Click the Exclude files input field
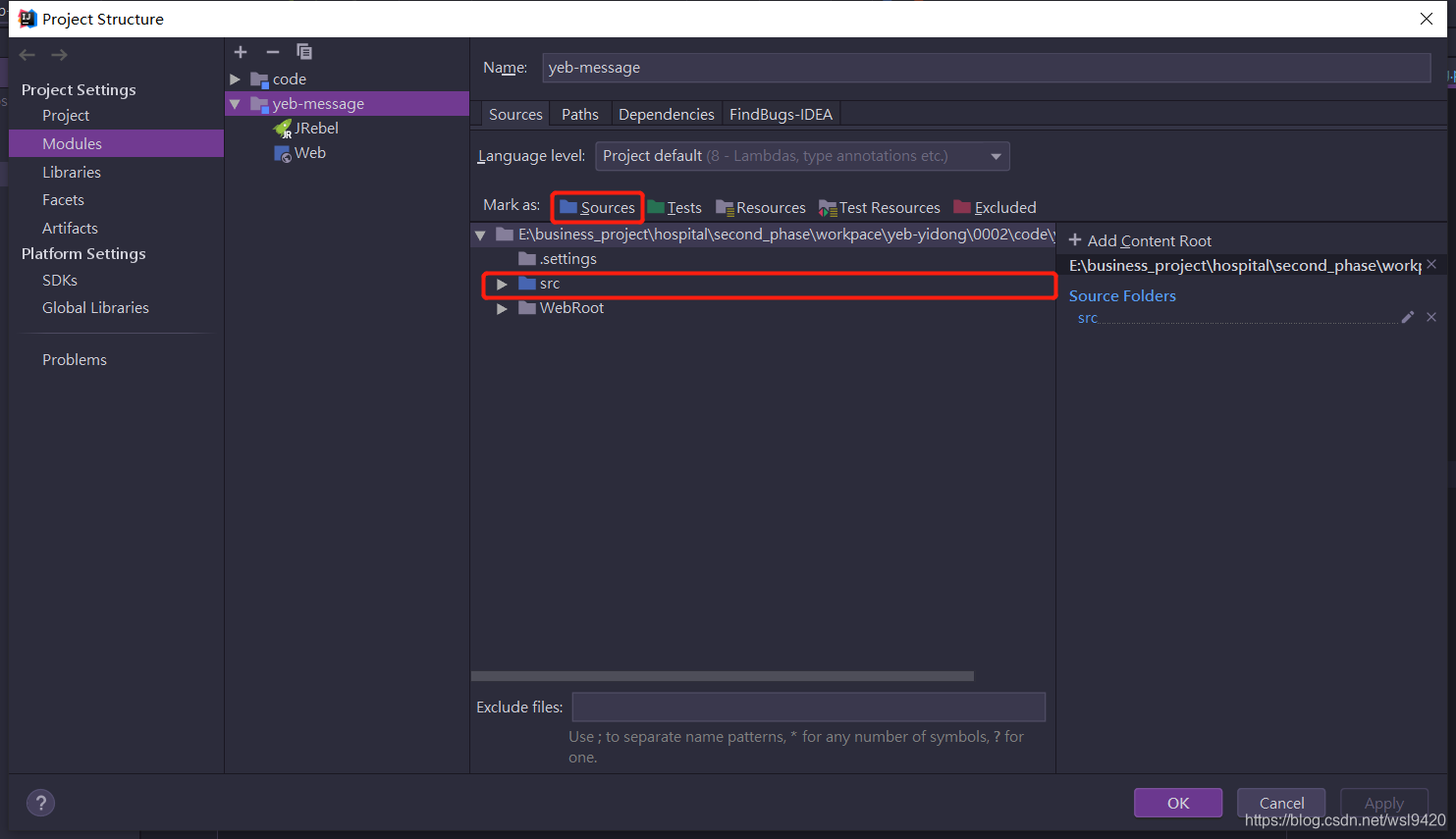The width and height of the screenshot is (1456, 839). pyautogui.click(x=809, y=707)
